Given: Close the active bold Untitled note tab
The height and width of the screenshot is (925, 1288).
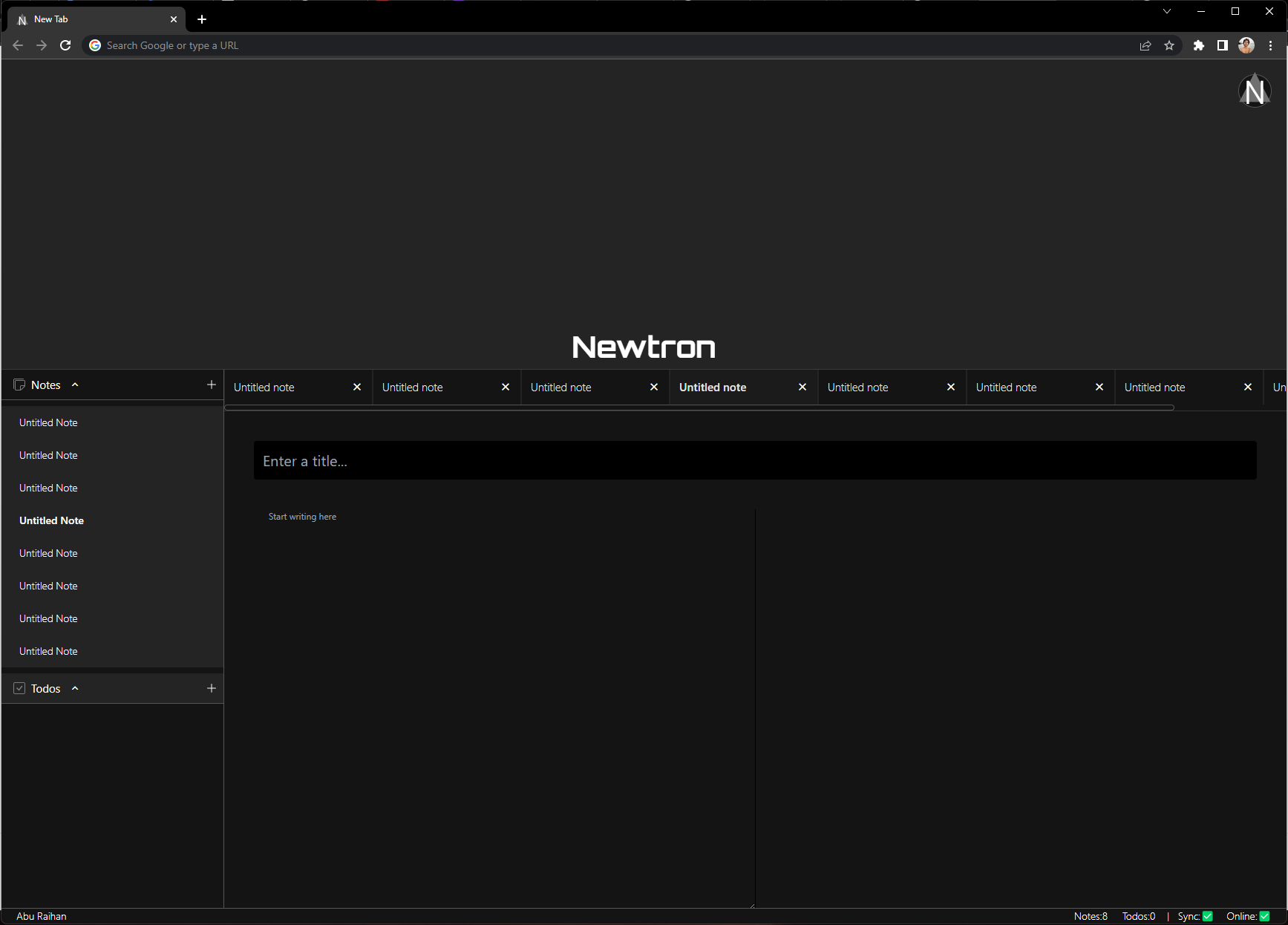Looking at the screenshot, I should pos(802,388).
